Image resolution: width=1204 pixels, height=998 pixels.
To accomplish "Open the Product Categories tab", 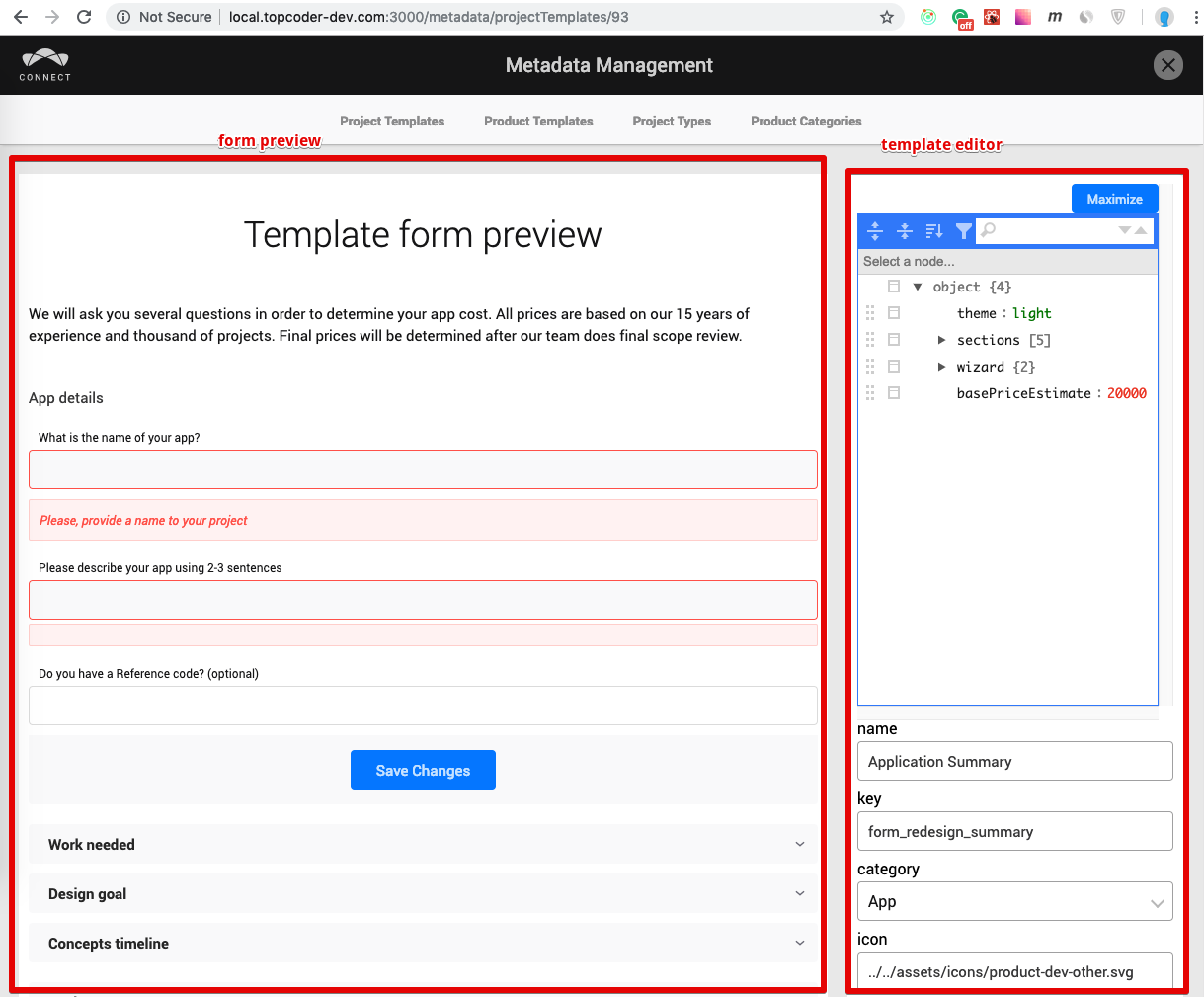I will (806, 122).
